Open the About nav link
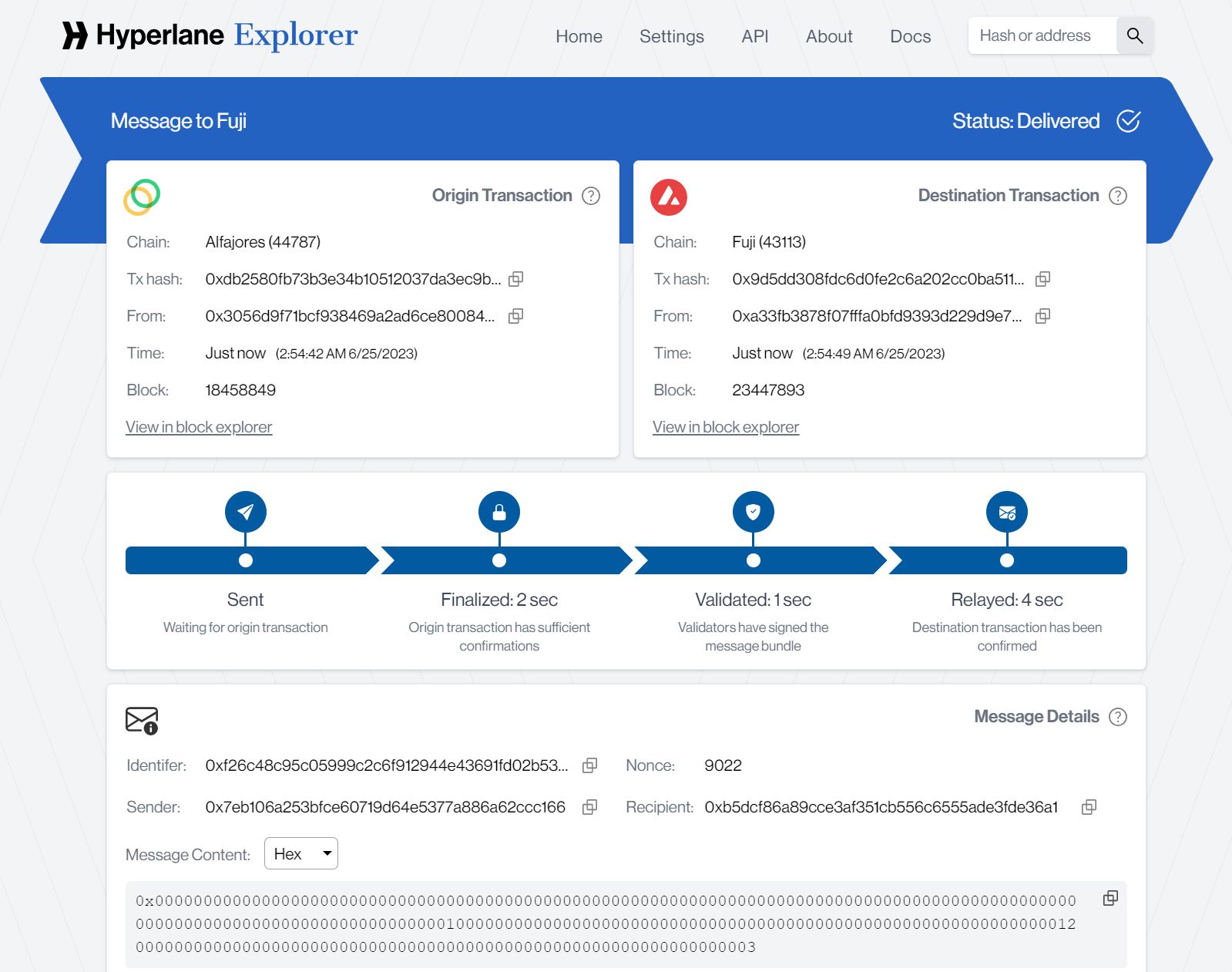1232x972 pixels. [829, 36]
